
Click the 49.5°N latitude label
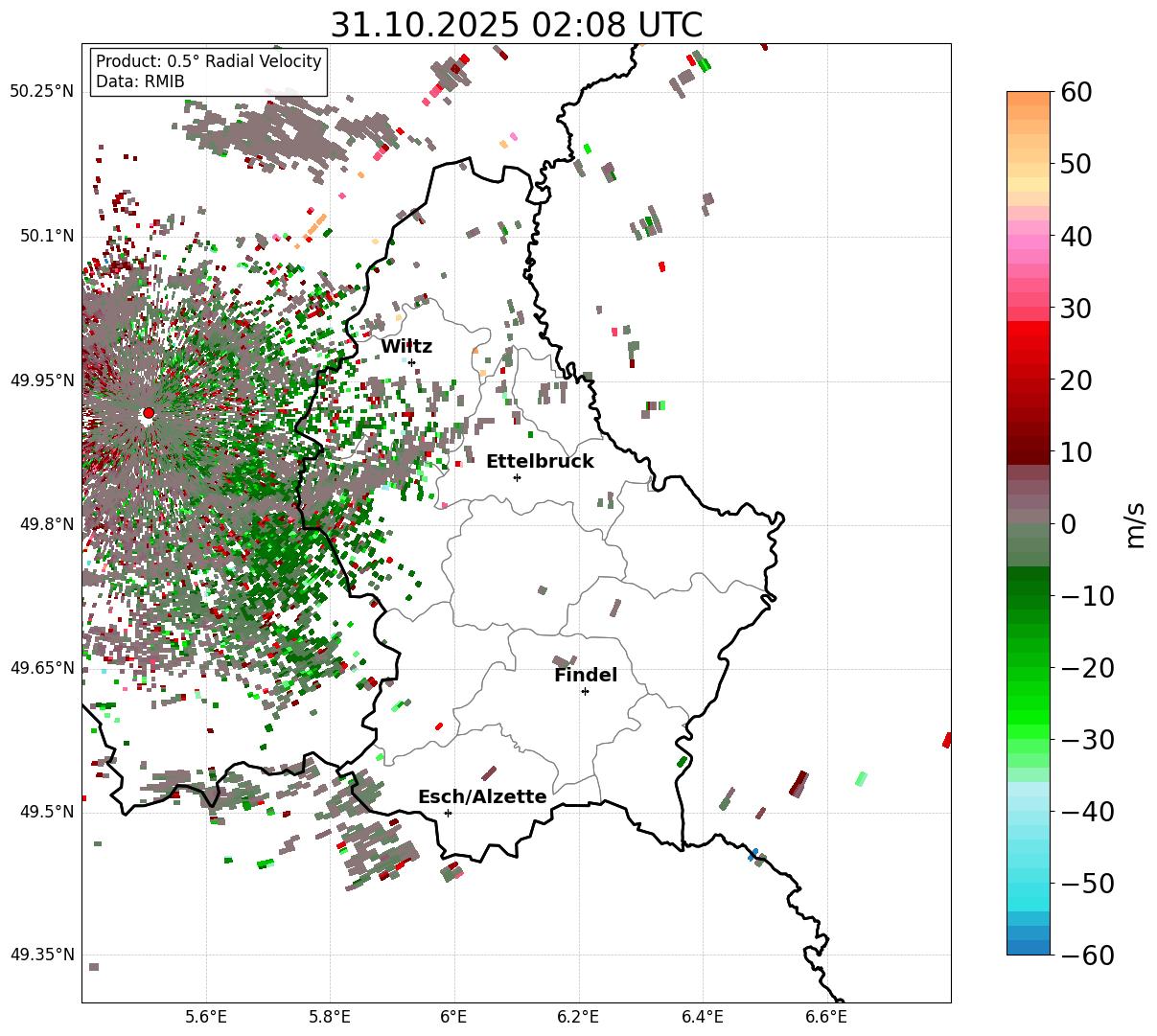coord(46,812)
